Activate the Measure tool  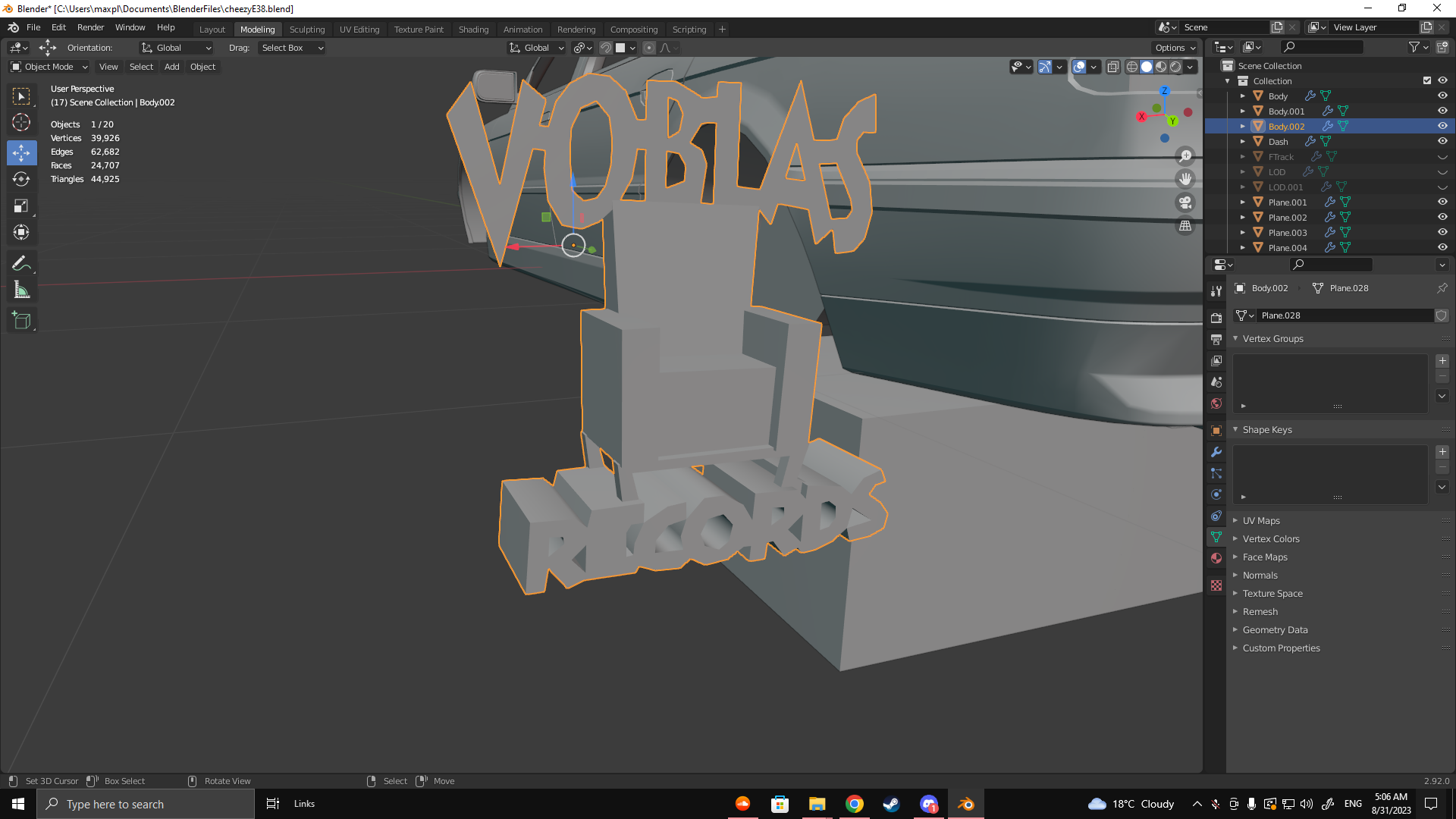pos(21,290)
